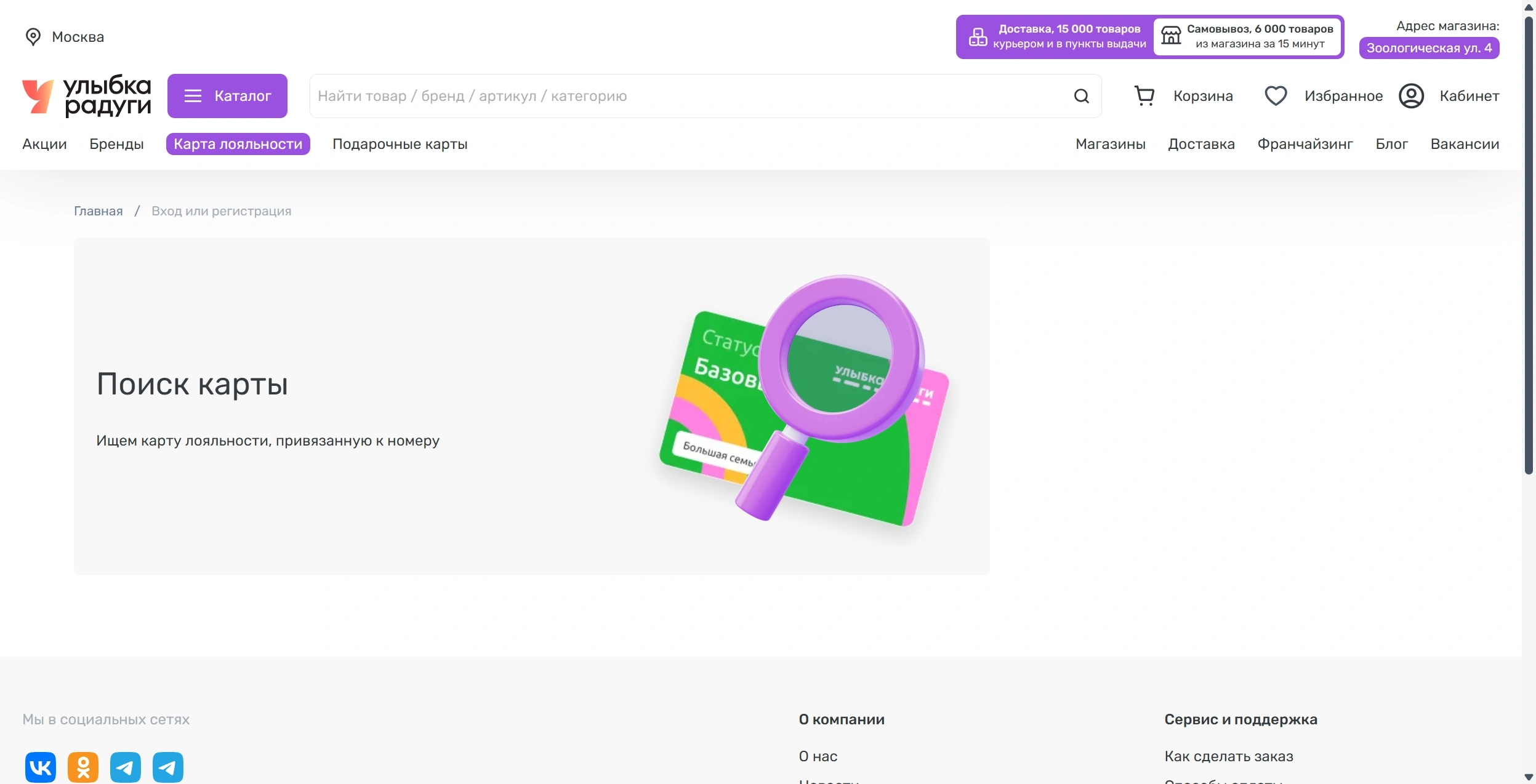The width and height of the screenshot is (1536, 784).
Task: Open the shopping cart icon
Action: [1144, 96]
